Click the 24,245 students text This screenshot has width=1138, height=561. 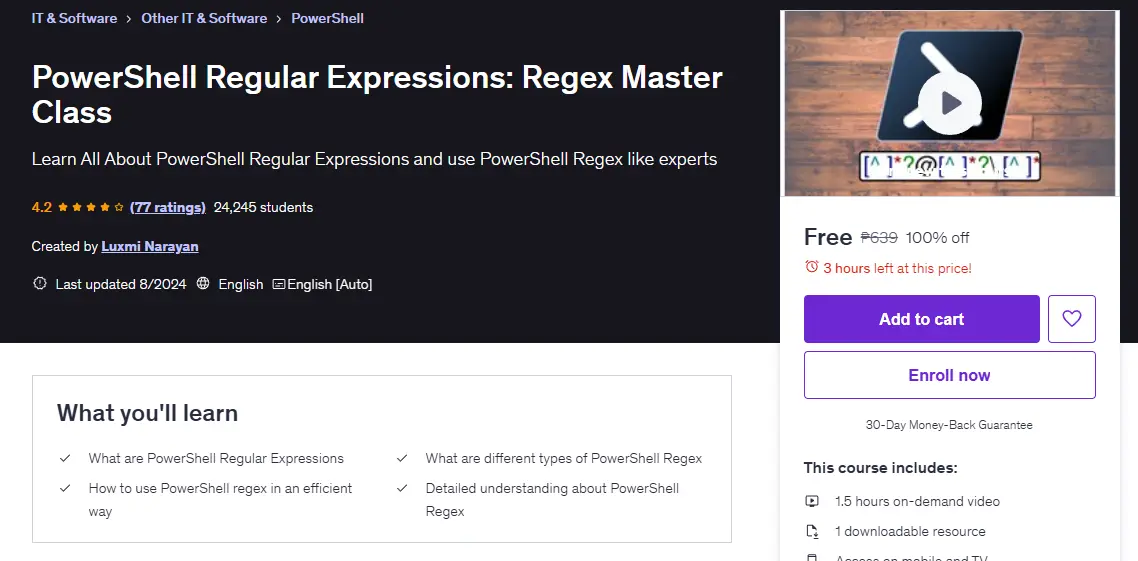263,208
